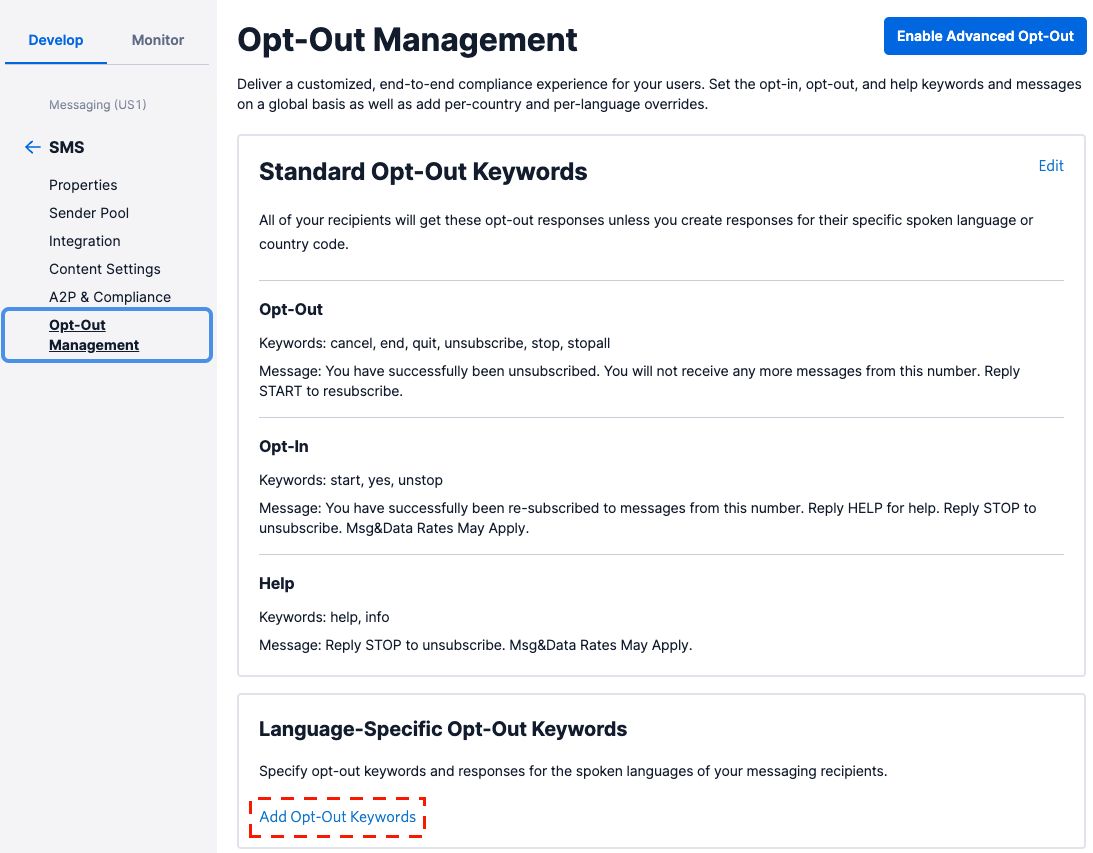Click Enable Advanced Opt-Out button
The height and width of the screenshot is (853, 1093).
pyautogui.click(x=985, y=36)
